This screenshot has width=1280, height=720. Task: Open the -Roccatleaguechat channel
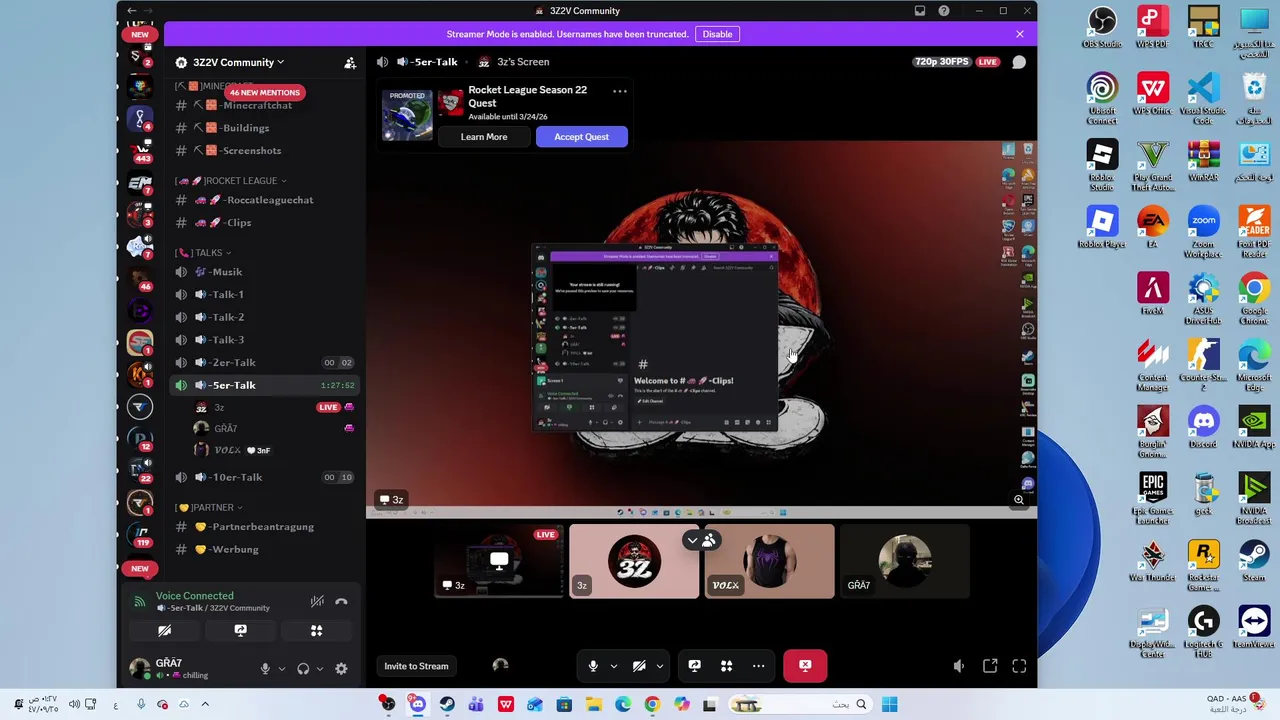(x=264, y=200)
